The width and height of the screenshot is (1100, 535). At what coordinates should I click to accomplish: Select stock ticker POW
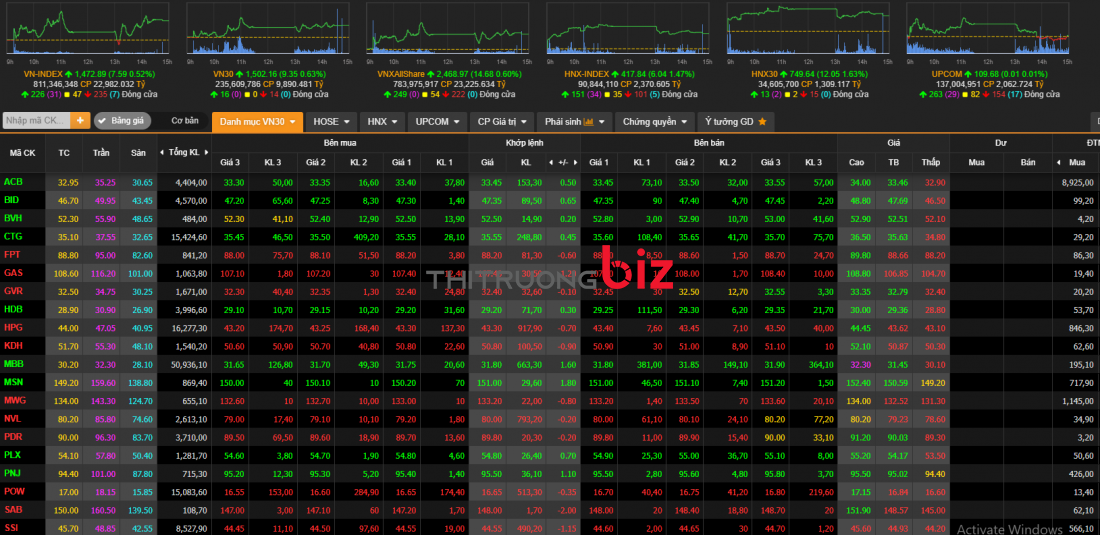pyautogui.click(x=13, y=492)
